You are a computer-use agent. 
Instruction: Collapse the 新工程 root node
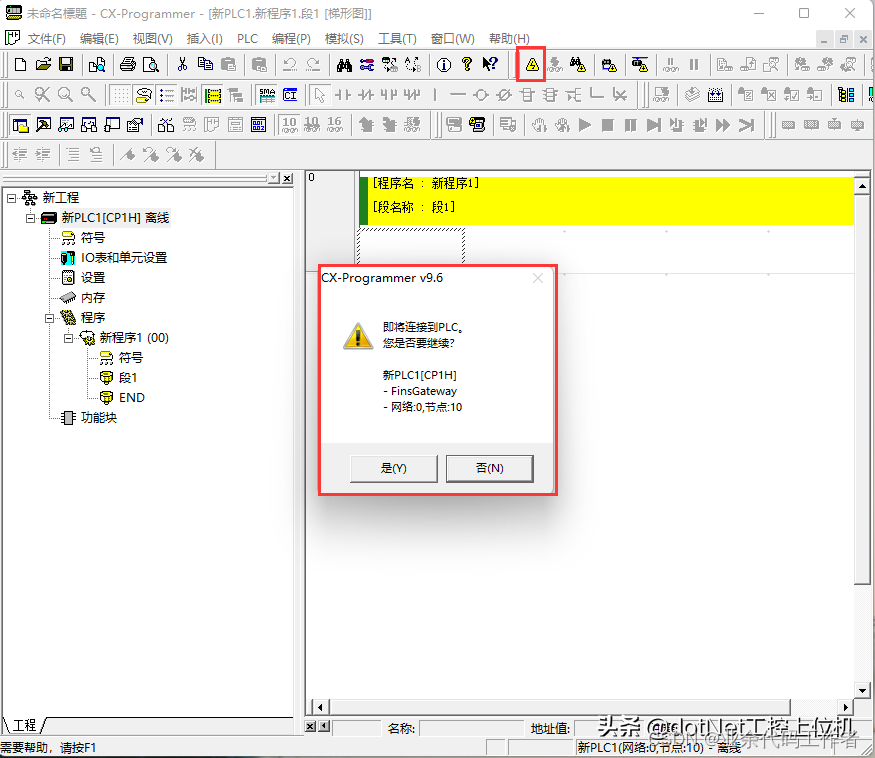pyautogui.click(x=11, y=198)
